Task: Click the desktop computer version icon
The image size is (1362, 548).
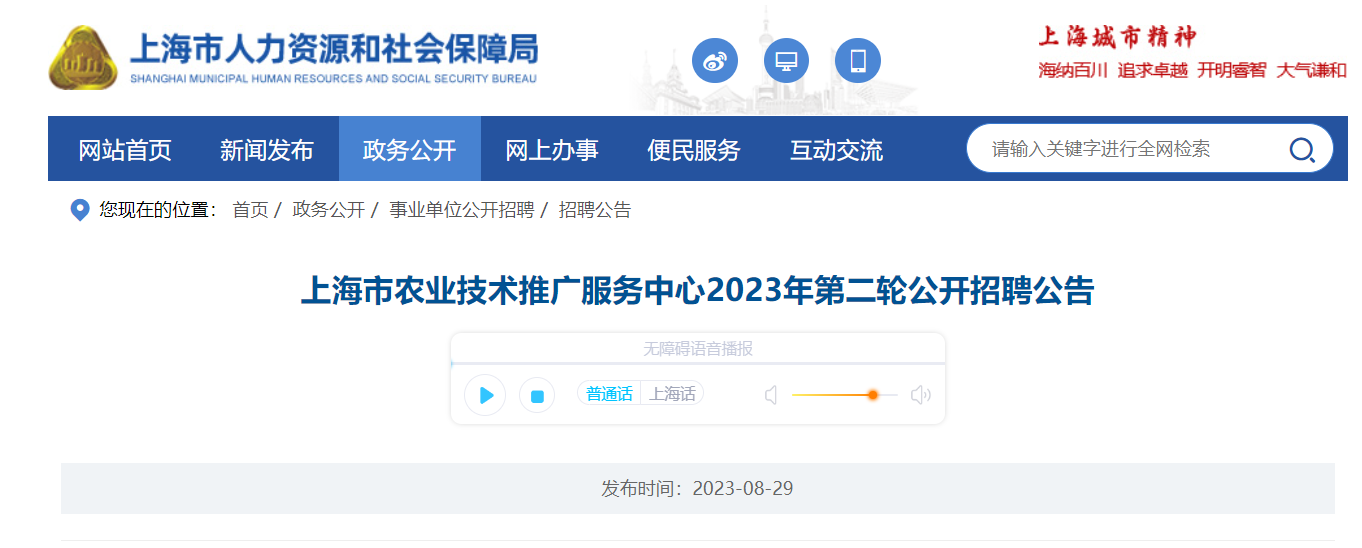Action: (x=786, y=61)
